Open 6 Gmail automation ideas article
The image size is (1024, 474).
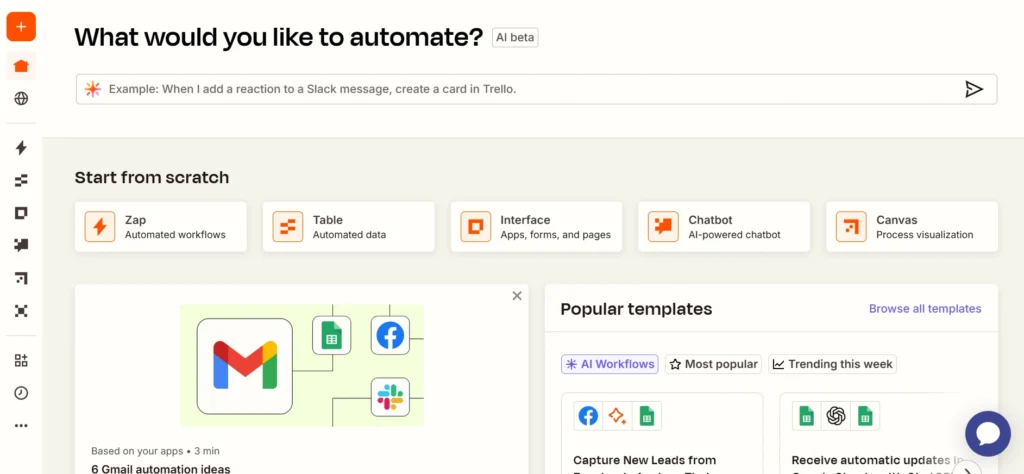pyautogui.click(x=161, y=469)
